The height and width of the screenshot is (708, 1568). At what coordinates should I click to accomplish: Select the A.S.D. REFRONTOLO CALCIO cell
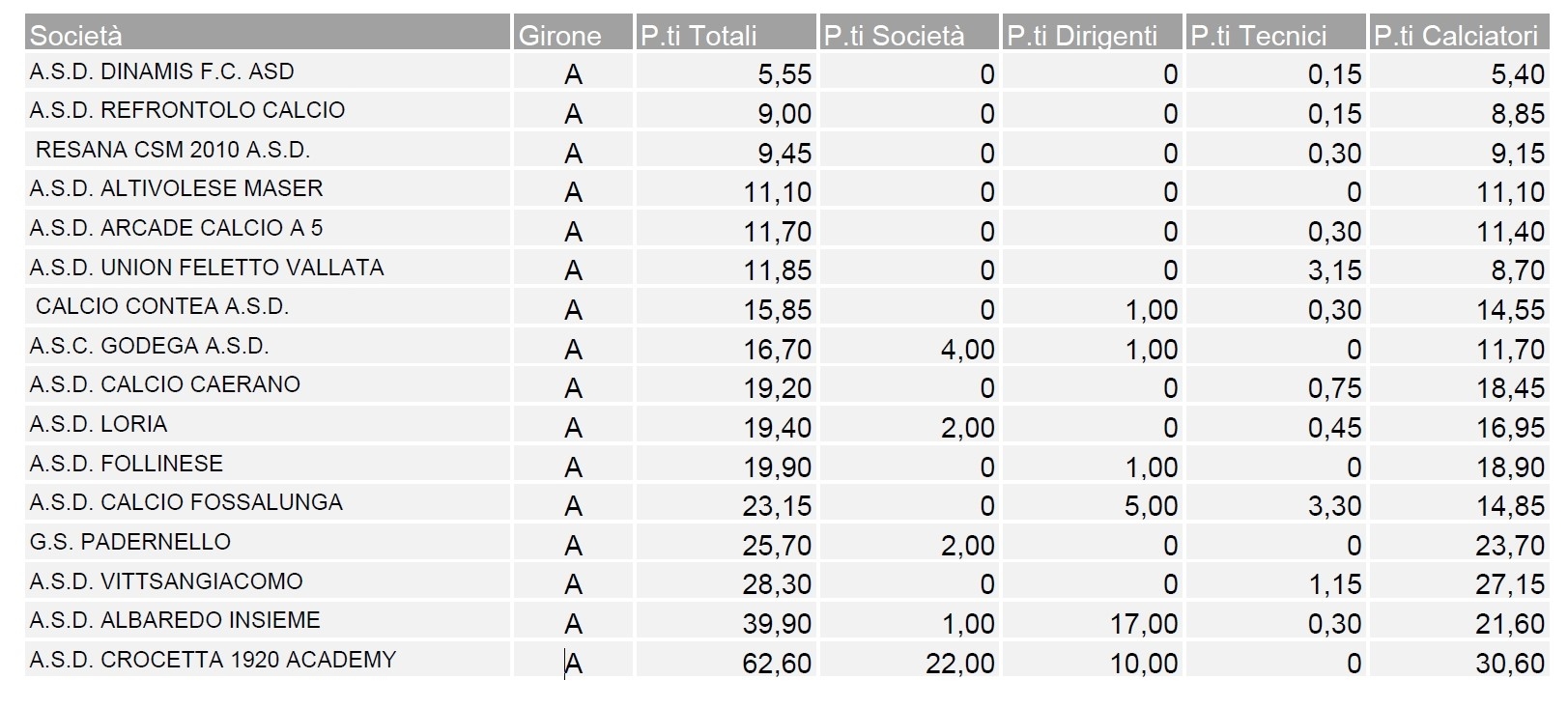[186, 111]
